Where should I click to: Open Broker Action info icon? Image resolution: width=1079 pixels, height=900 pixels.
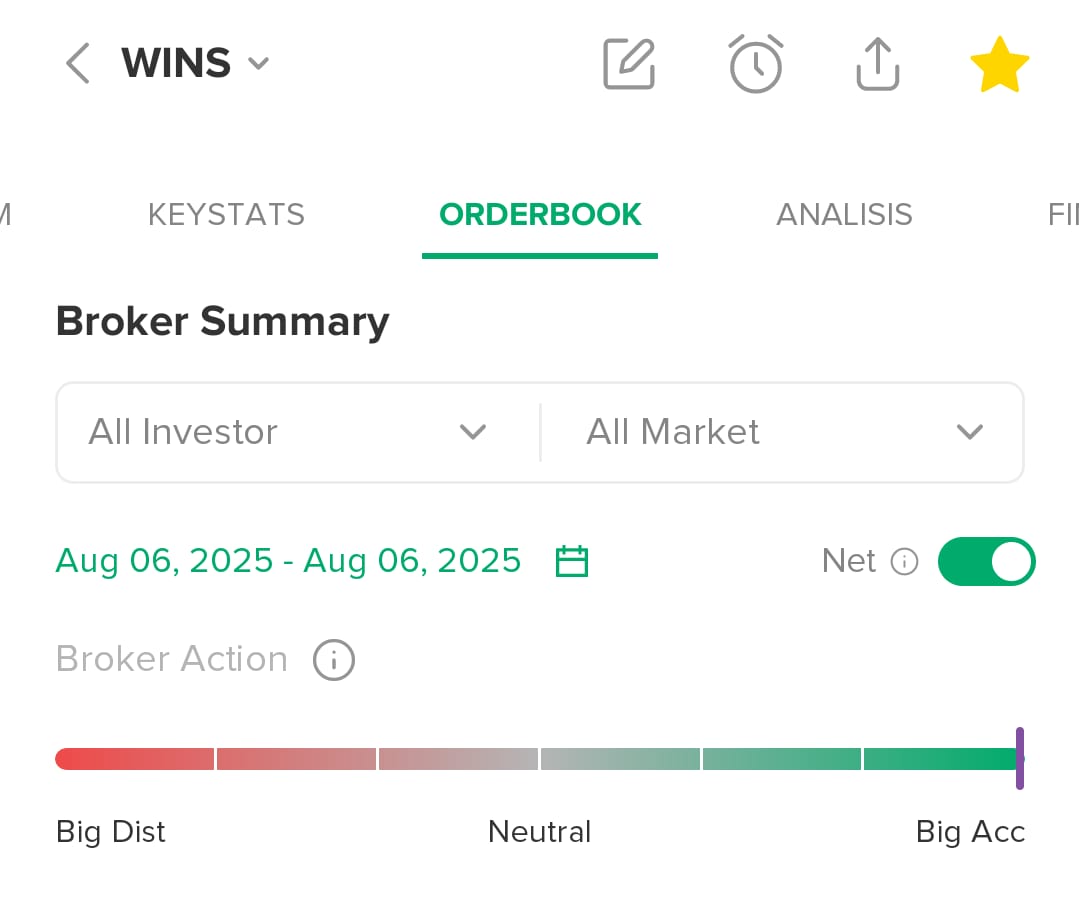[334, 660]
